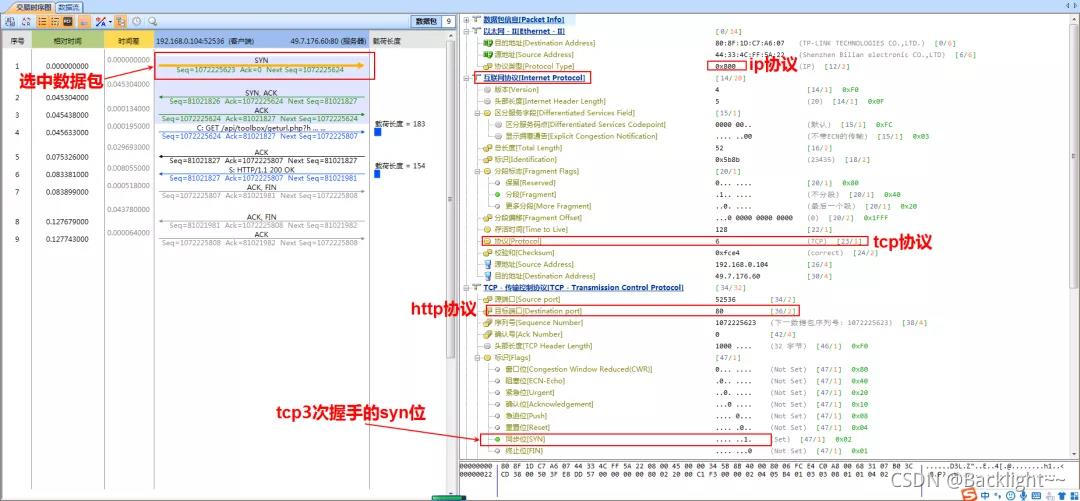Click the blue bar for 载荷长度 = 183
1080x501 pixels.
point(377,132)
